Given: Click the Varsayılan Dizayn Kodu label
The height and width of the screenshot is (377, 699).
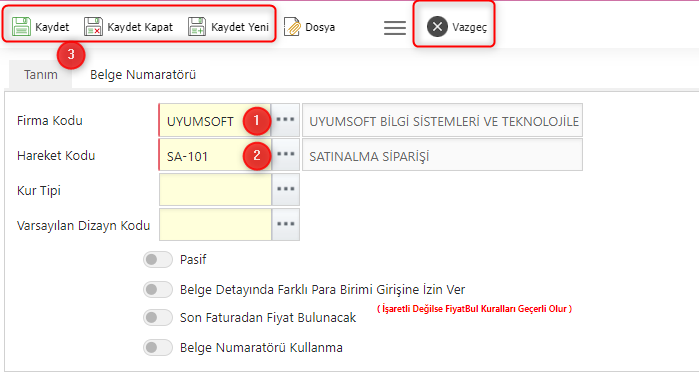Looking at the screenshot, I should 83,225.
